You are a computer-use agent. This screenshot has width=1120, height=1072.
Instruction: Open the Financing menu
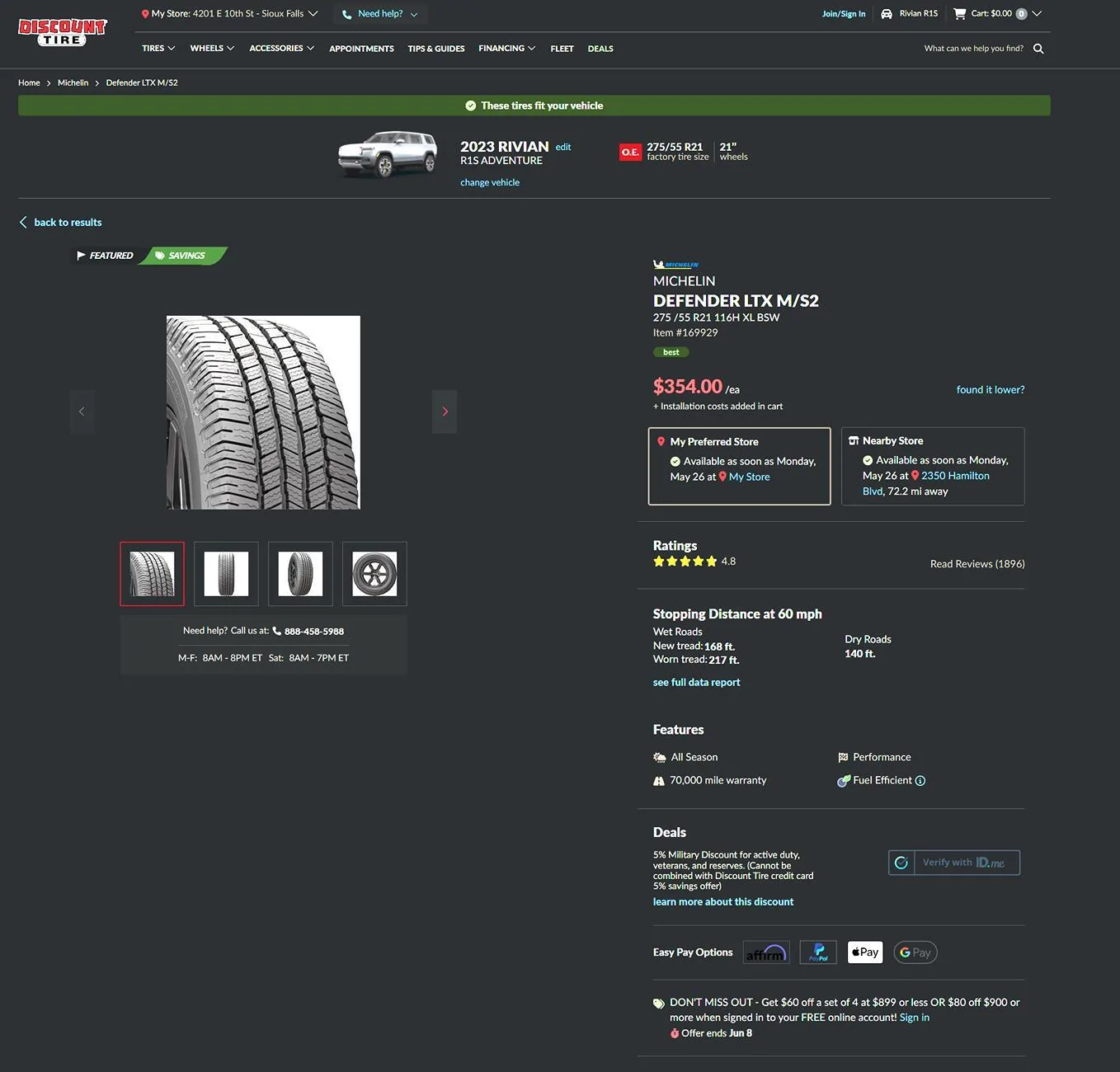pyautogui.click(x=507, y=49)
